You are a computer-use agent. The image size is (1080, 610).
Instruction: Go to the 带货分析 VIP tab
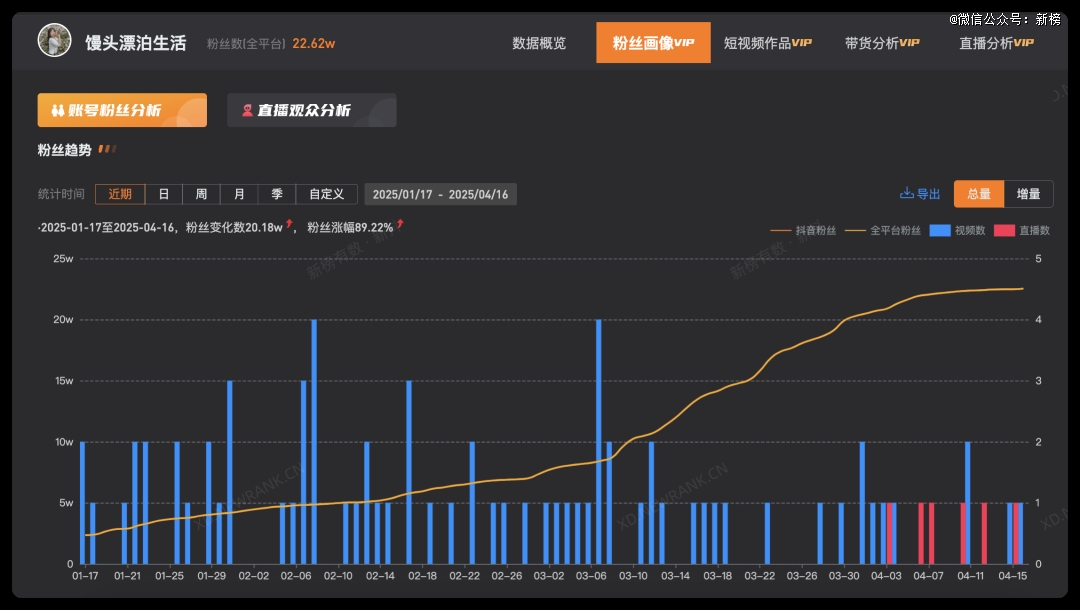point(882,43)
